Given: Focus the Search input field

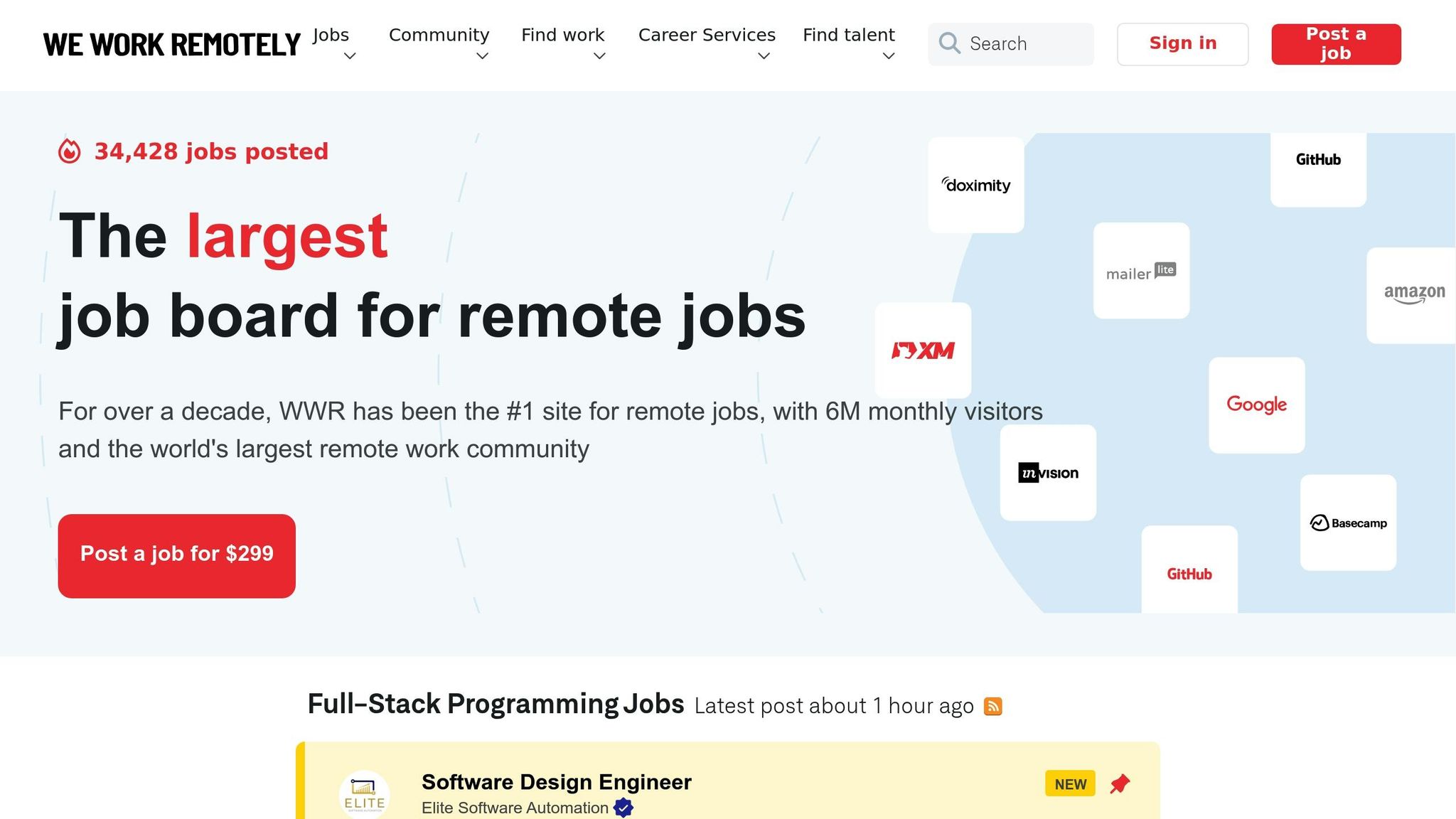Looking at the screenshot, I should coord(1011,44).
